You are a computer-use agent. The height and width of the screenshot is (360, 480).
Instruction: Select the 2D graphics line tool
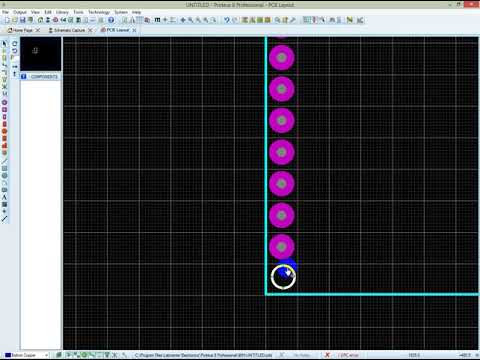[5, 161]
